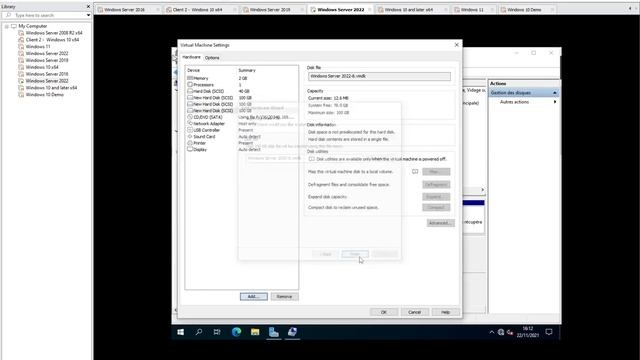Switch to the Options tab
The height and width of the screenshot is (360, 640).
(x=212, y=58)
